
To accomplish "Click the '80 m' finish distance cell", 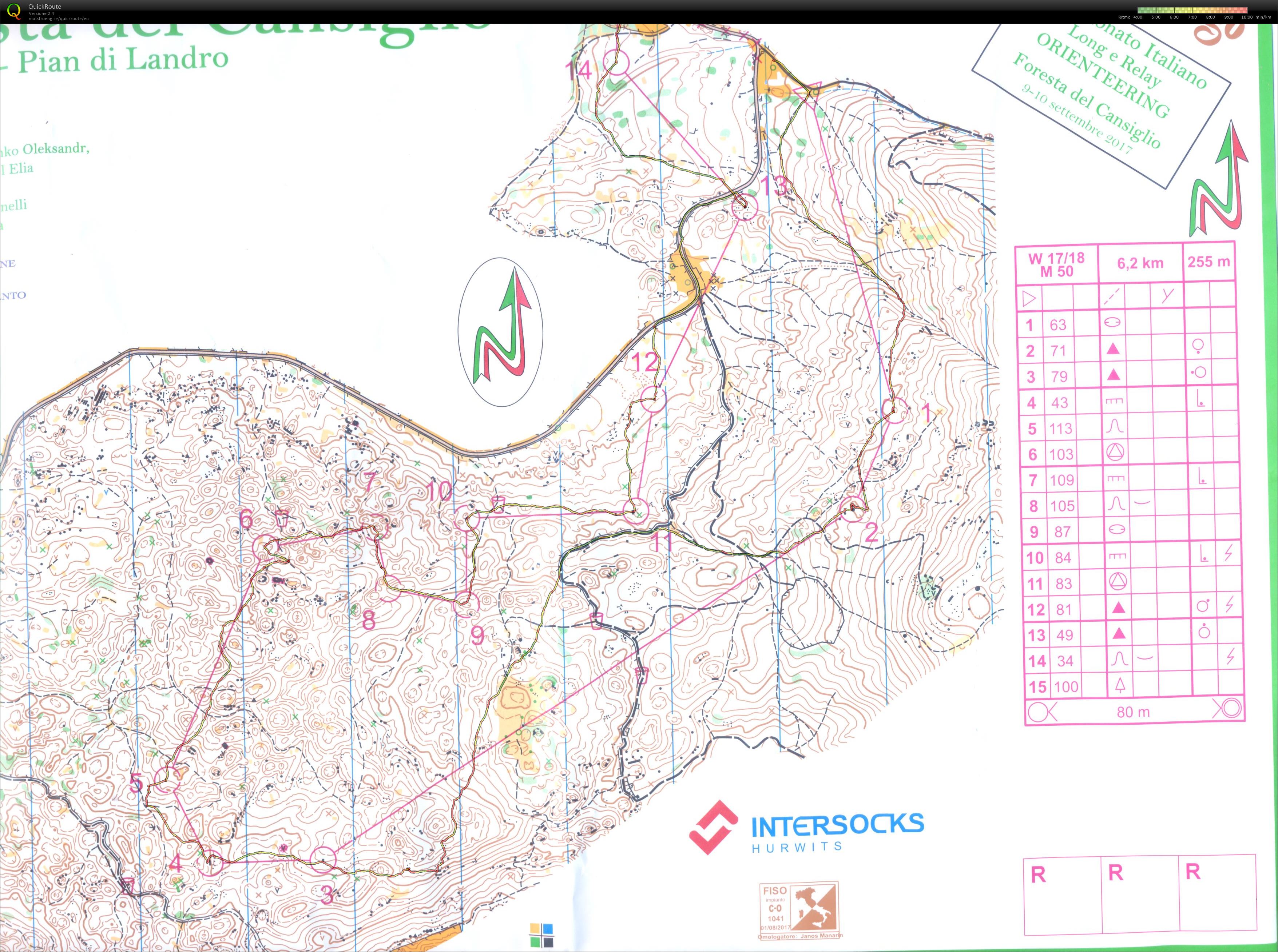I will pos(1133,712).
